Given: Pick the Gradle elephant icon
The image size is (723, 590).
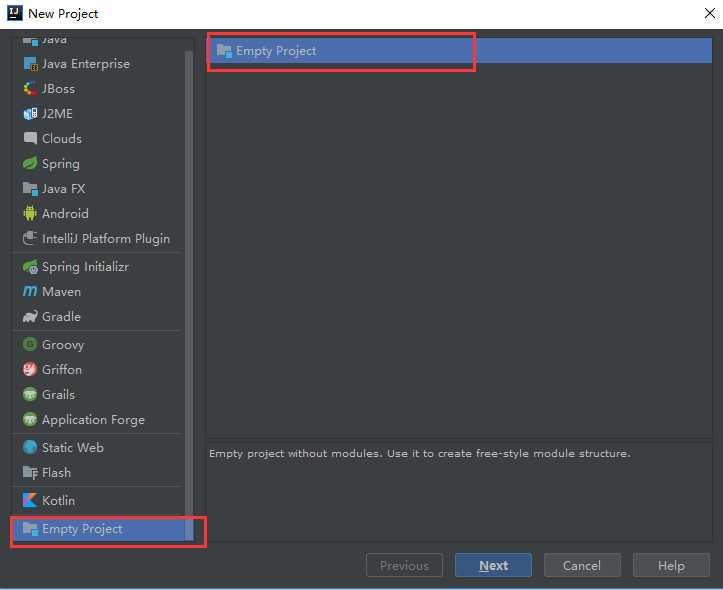Looking at the screenshot, I should point(30,316).
